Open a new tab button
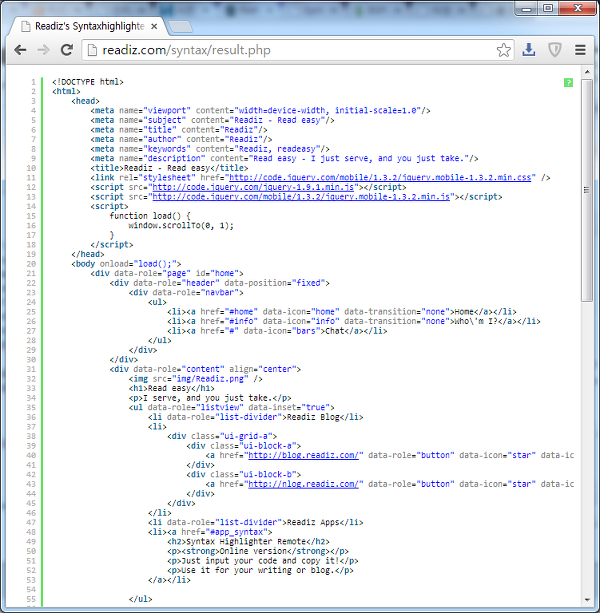The height and width of the screenshot is (613, 600). click(180, 27)
